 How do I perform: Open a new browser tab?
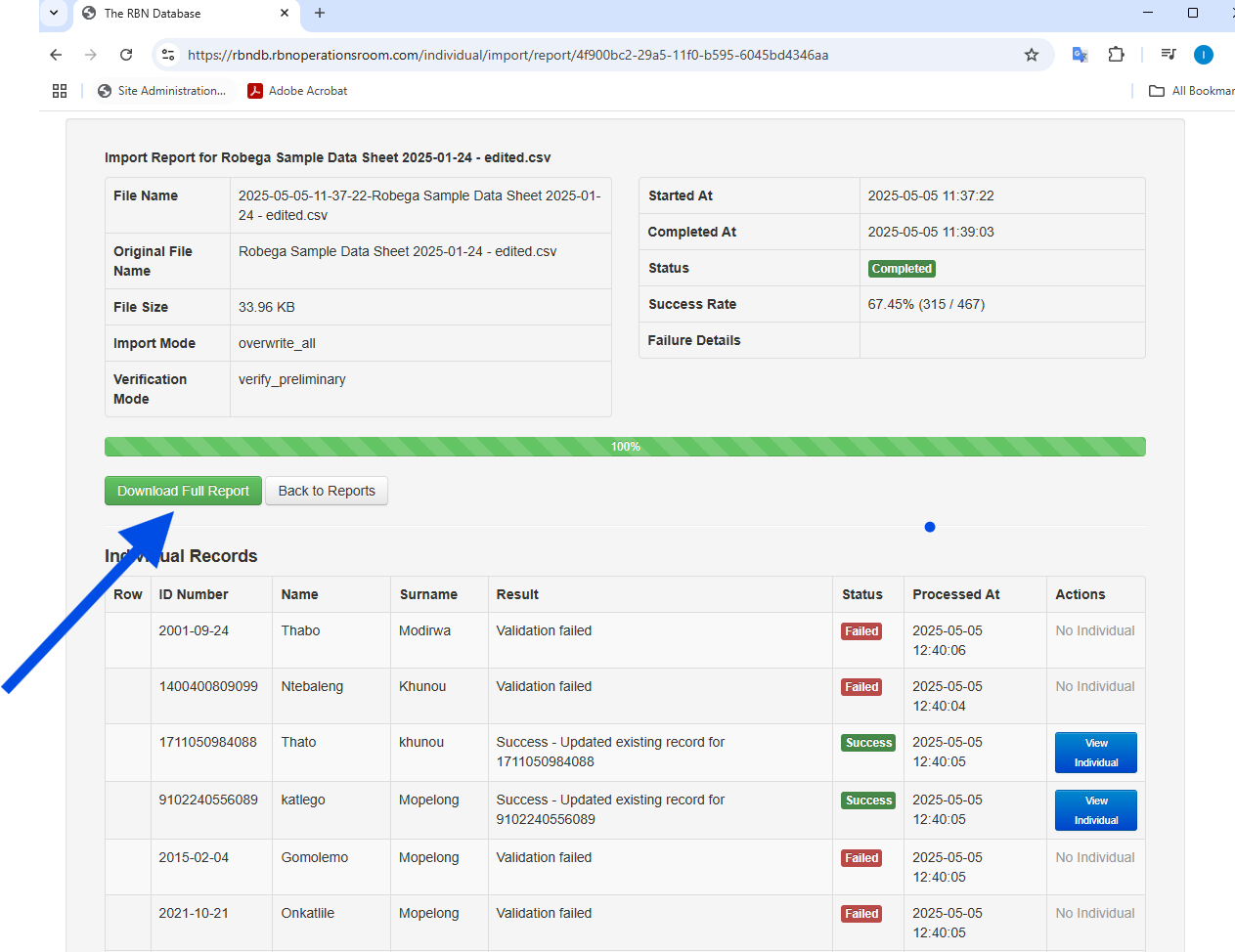(x=320, y=13)
